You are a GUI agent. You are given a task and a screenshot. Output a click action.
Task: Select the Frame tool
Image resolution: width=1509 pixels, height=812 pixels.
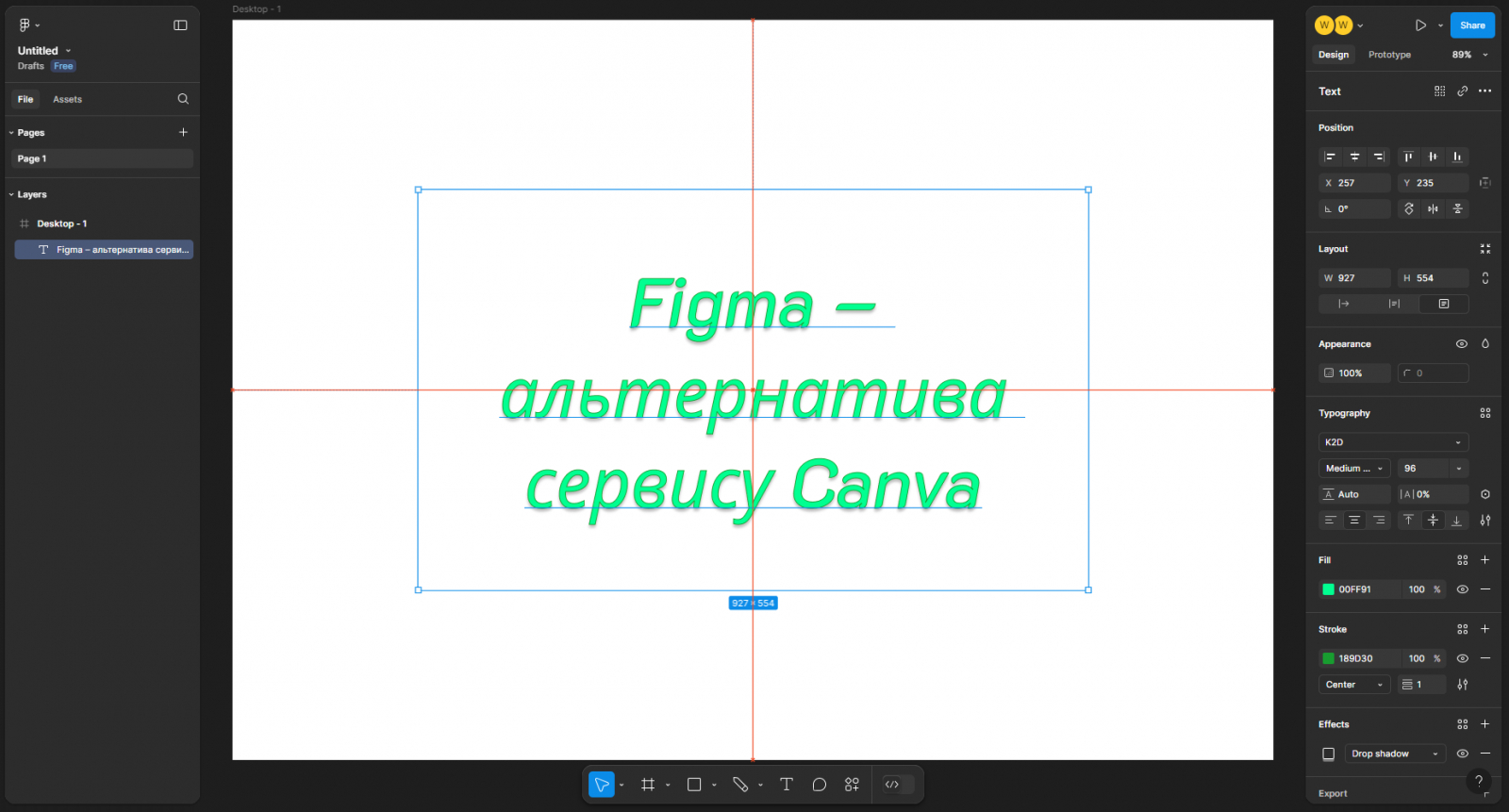[648, 784]
